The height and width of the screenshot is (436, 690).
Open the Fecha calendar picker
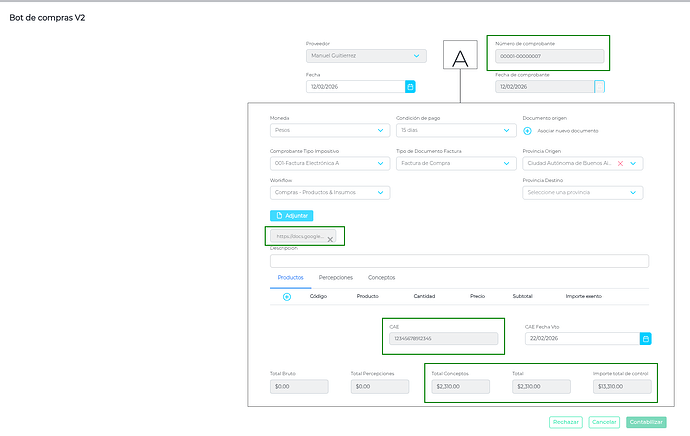pyautogui.click(x=410, y=87)
